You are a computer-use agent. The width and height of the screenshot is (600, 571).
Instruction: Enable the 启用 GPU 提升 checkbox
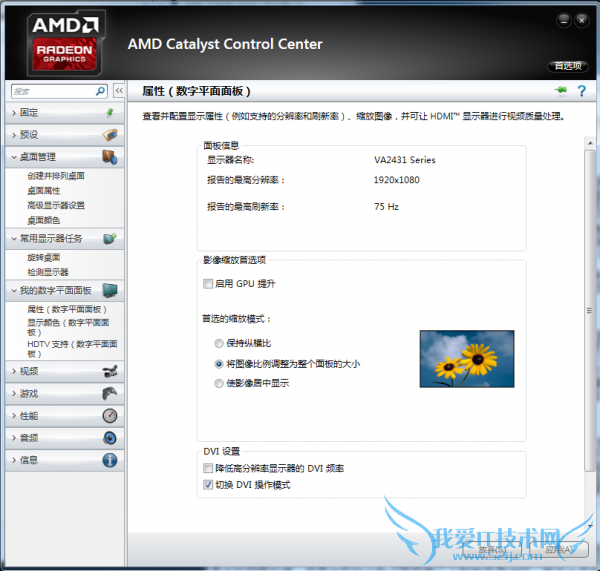click(x=208, y=284)
